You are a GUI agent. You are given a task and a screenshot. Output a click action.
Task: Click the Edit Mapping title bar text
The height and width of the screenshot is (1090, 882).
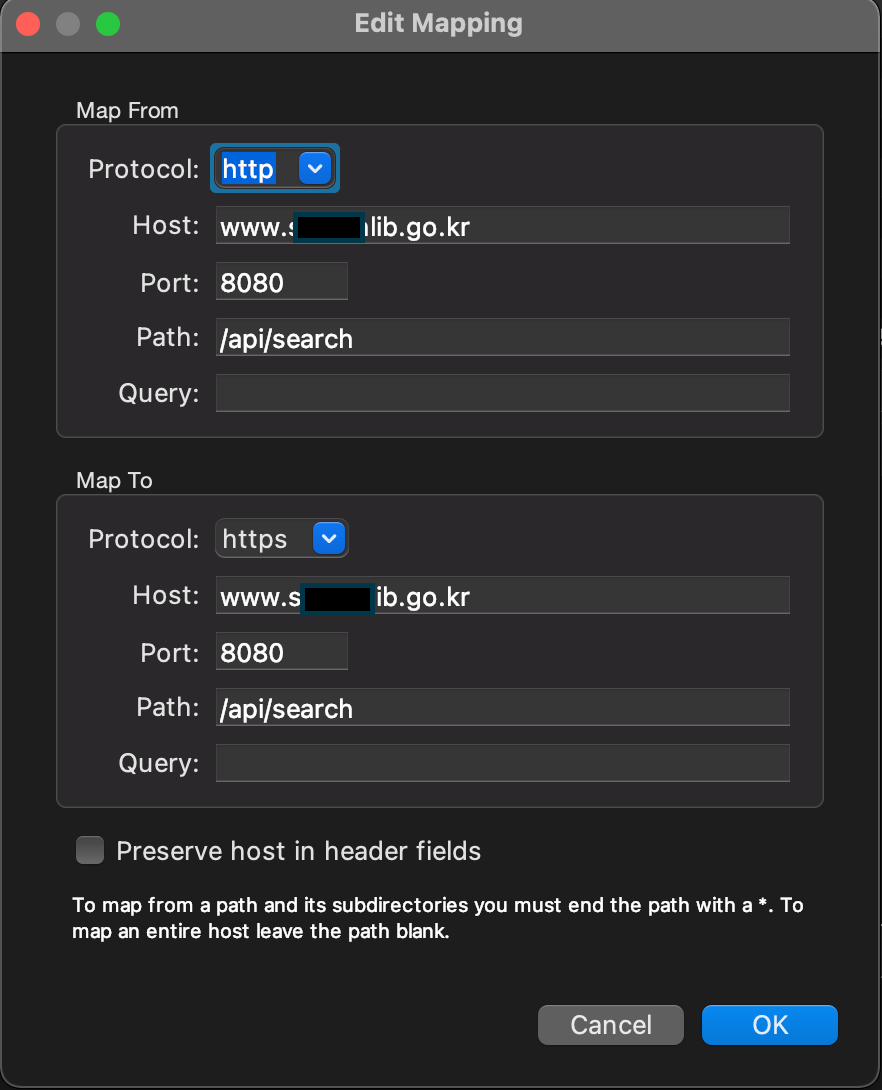pos(439,24)
